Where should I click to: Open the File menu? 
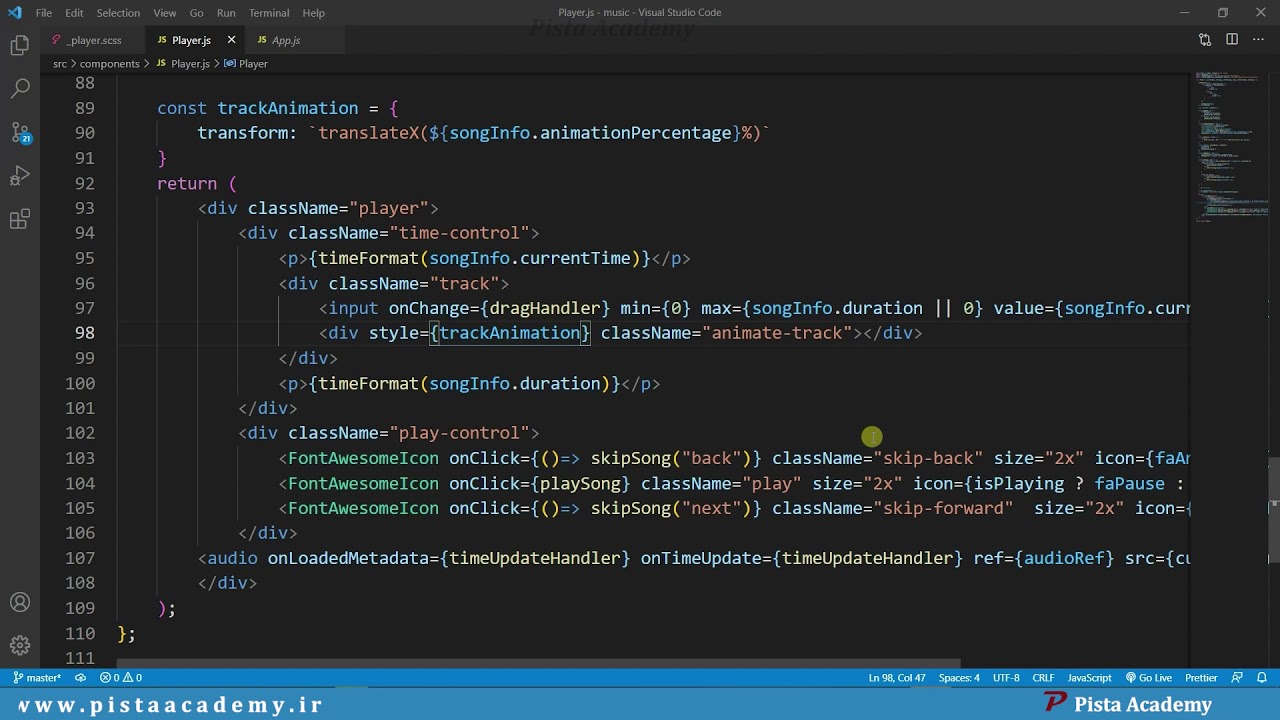pos(44,13)
